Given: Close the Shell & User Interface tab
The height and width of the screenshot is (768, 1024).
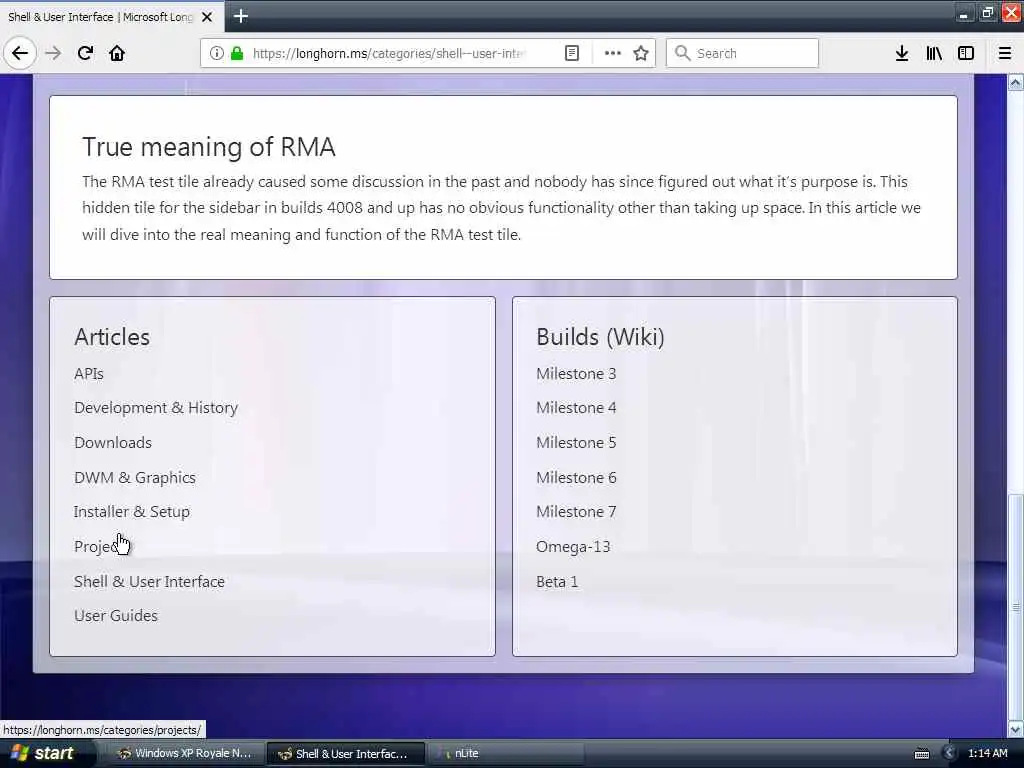Looking at the screenshot, I should click(x=207, y=17).
